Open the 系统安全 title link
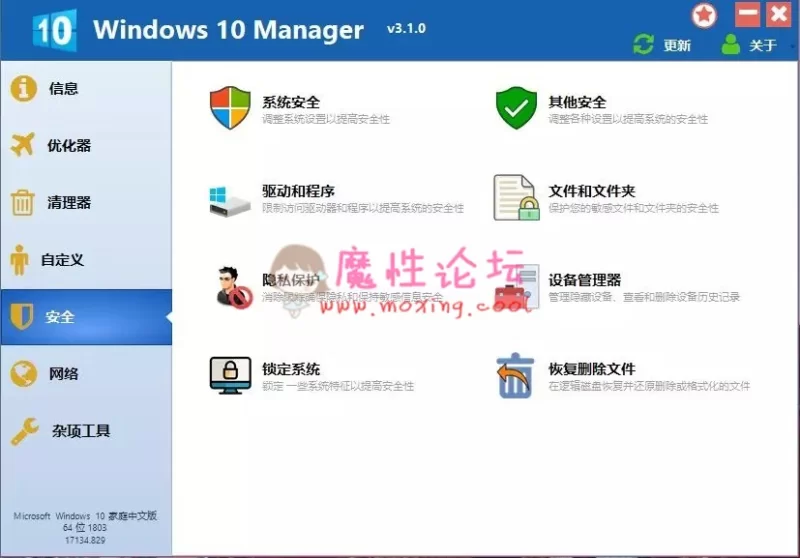Image resolution: width=800 pixels, height=558 pixels. point(291,102)
